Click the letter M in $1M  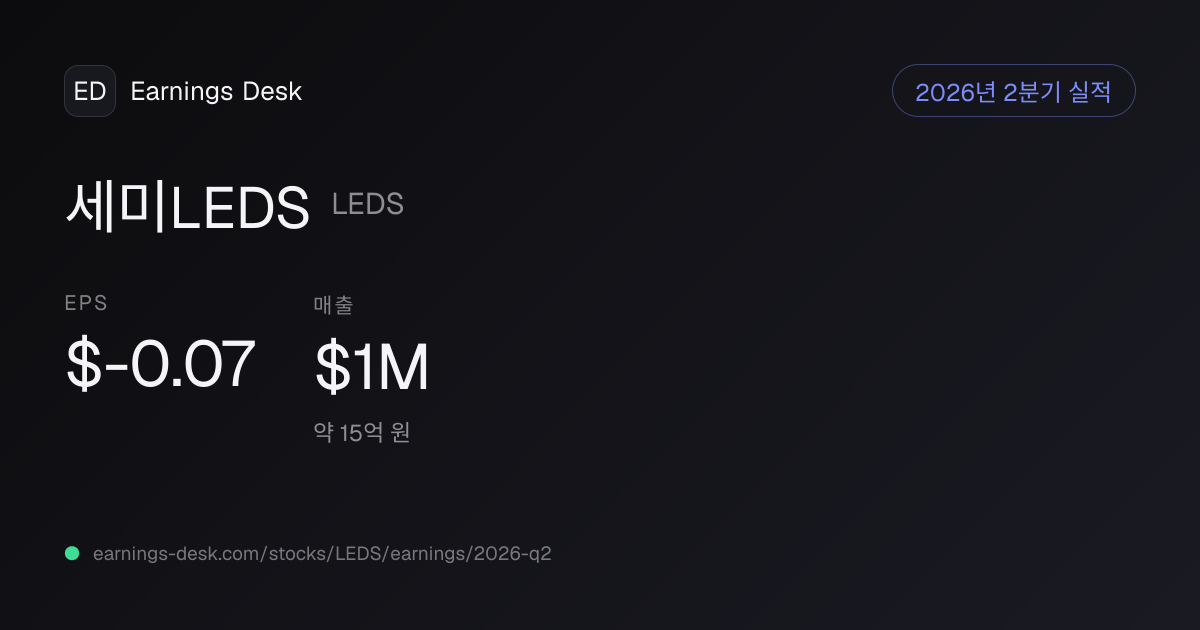(405, 366)
